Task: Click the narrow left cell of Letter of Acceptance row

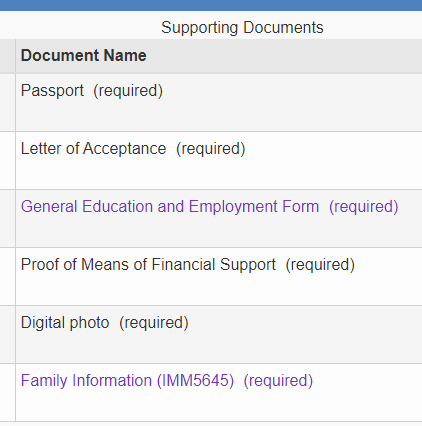Action: [x=7, y=161]
